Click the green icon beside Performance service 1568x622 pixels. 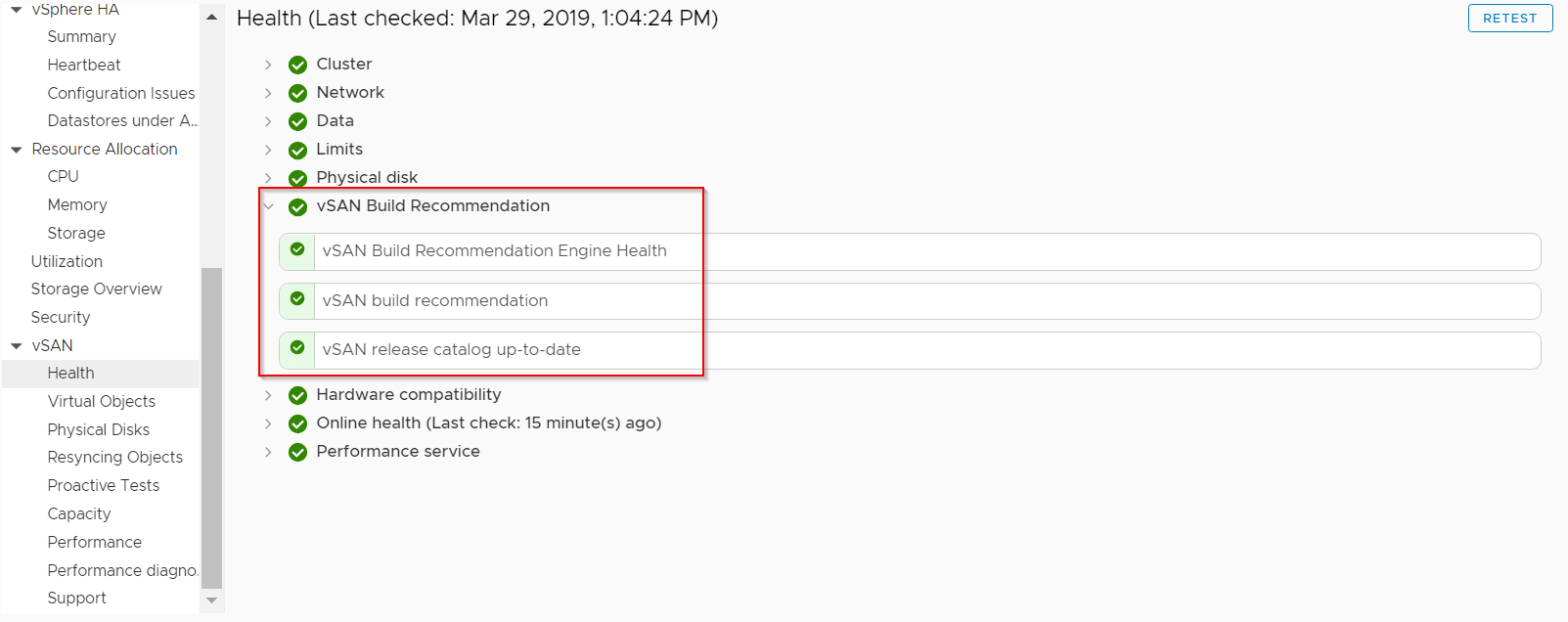tap(298, 452)
